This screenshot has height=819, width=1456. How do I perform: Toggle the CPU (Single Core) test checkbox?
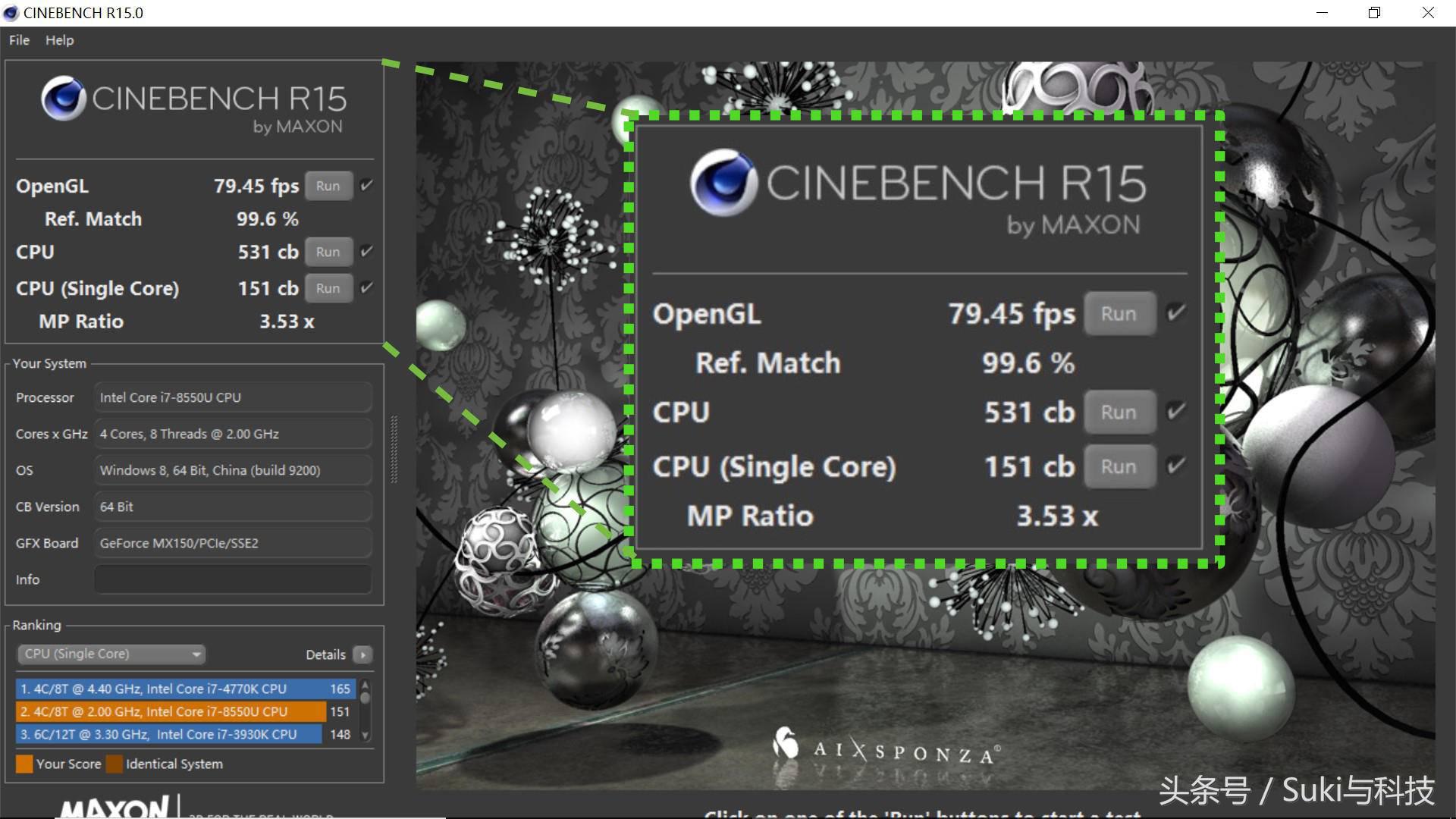[367, 287]
